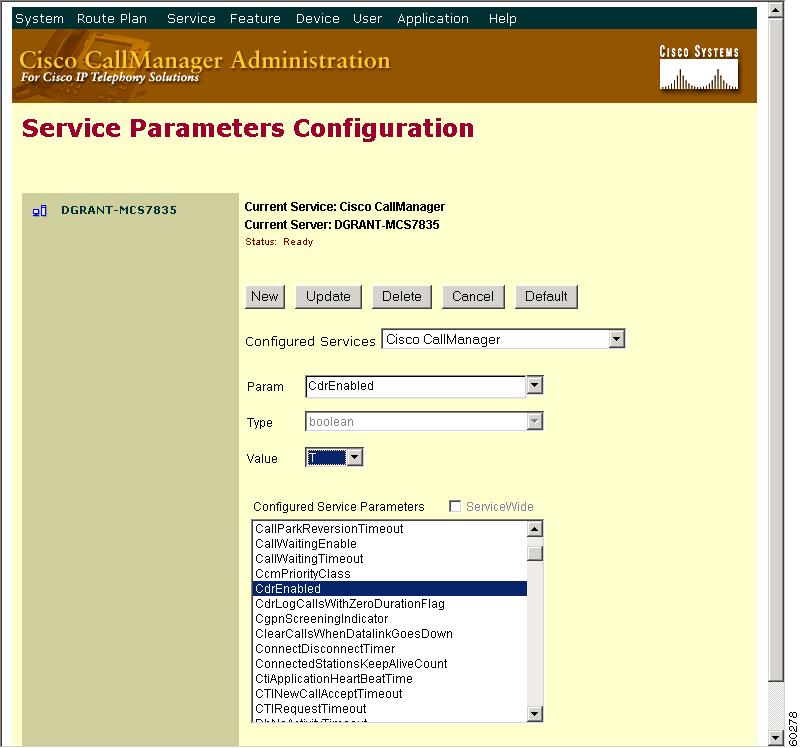The width and height of the screenshot is (800, 748).
Task: Open the Configured Services dropdown
Action: point(503,339)
